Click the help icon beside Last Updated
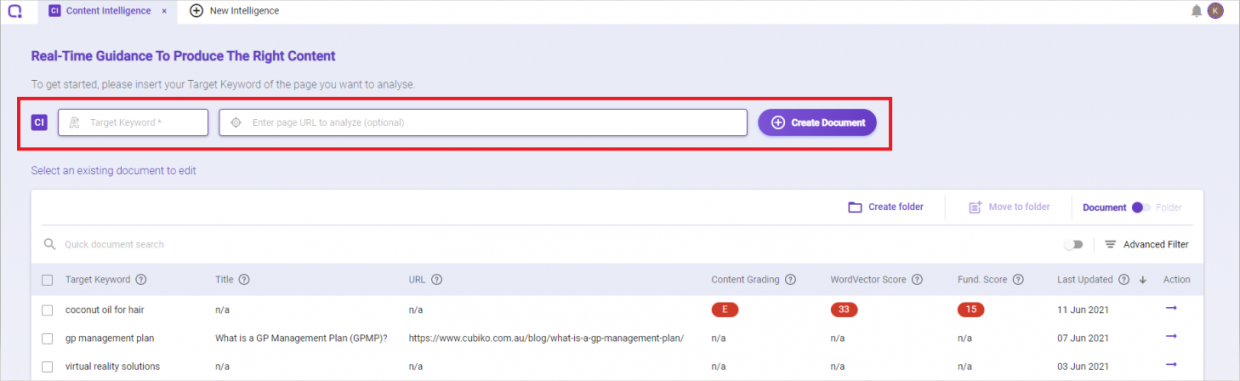This screenshot has height=381, width=1240. 1124,280
